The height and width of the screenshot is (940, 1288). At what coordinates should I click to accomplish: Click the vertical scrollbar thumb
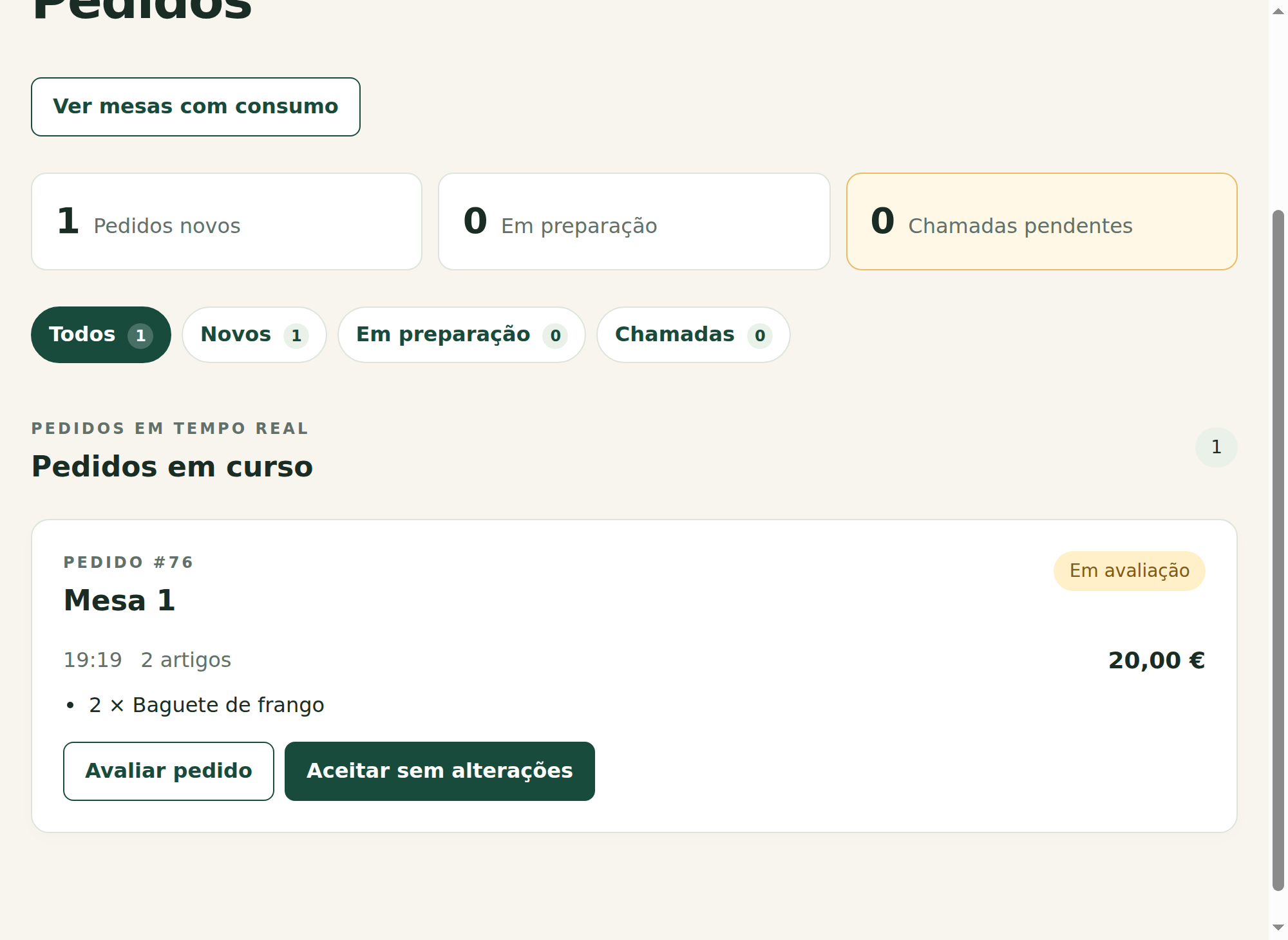click(1278, 550)
